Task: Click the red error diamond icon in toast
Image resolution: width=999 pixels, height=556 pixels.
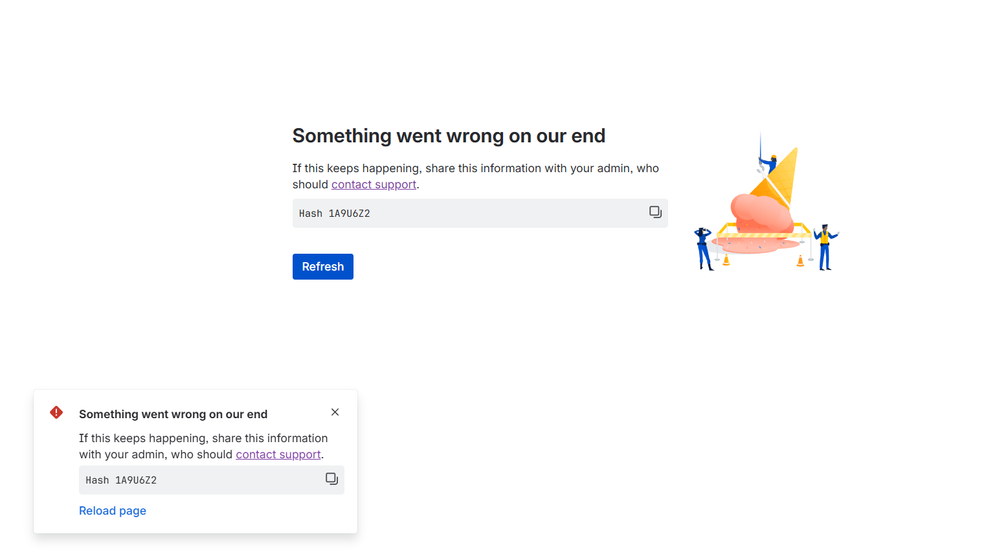Action: tap(56, 412)
